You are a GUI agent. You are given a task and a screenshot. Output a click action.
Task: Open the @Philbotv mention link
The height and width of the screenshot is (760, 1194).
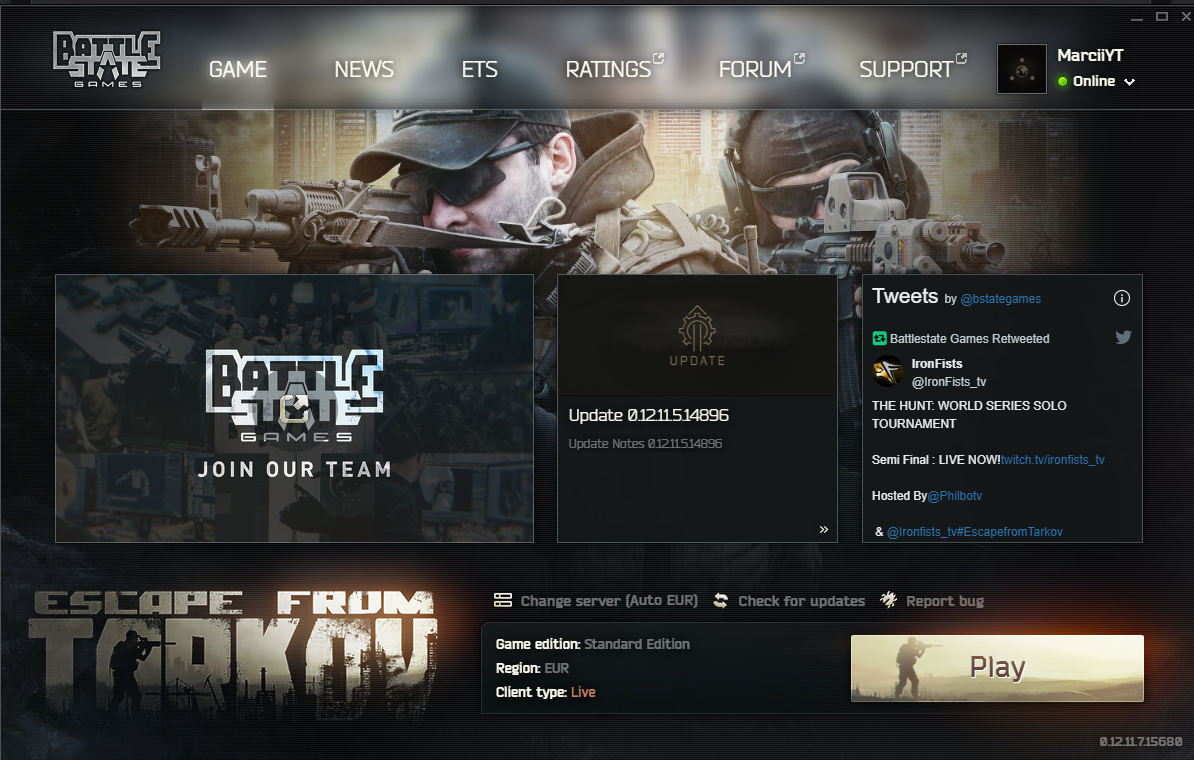tap(955, 496)
